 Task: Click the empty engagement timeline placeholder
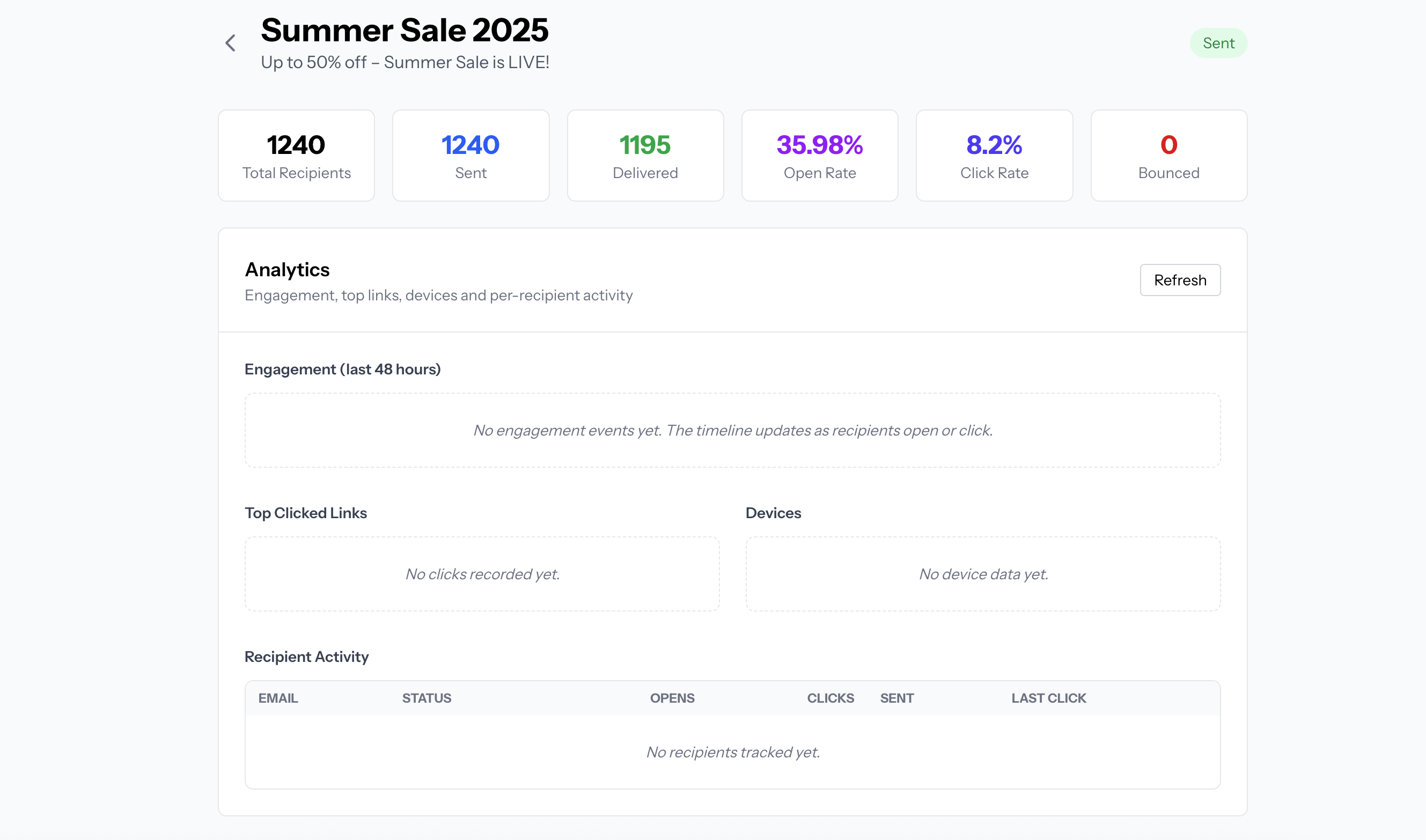[x=732, y=430]
